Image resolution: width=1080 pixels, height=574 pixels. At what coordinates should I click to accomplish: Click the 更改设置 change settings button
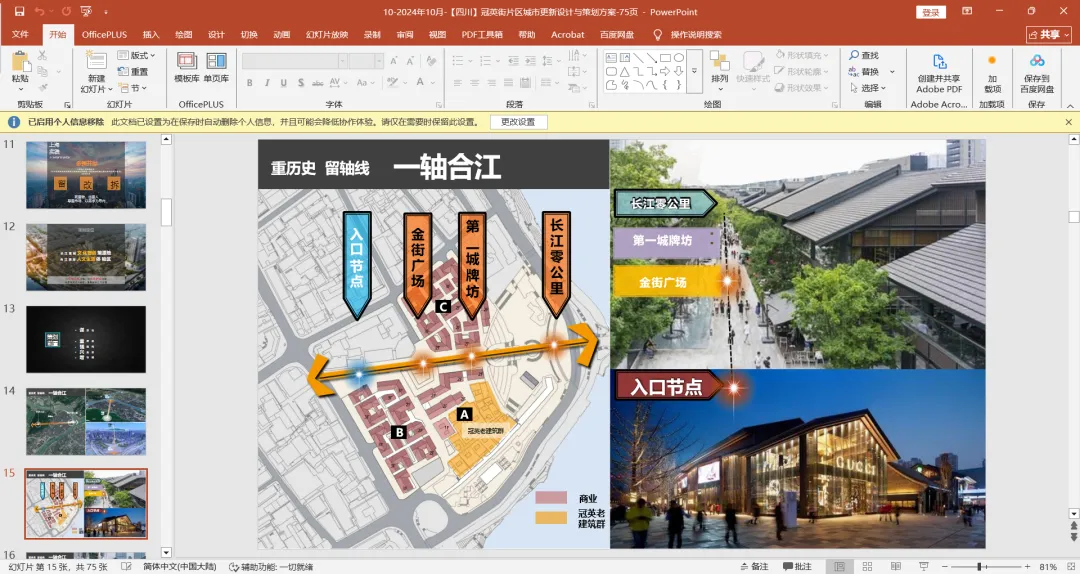pyautogui.click(x=518, y=122)
